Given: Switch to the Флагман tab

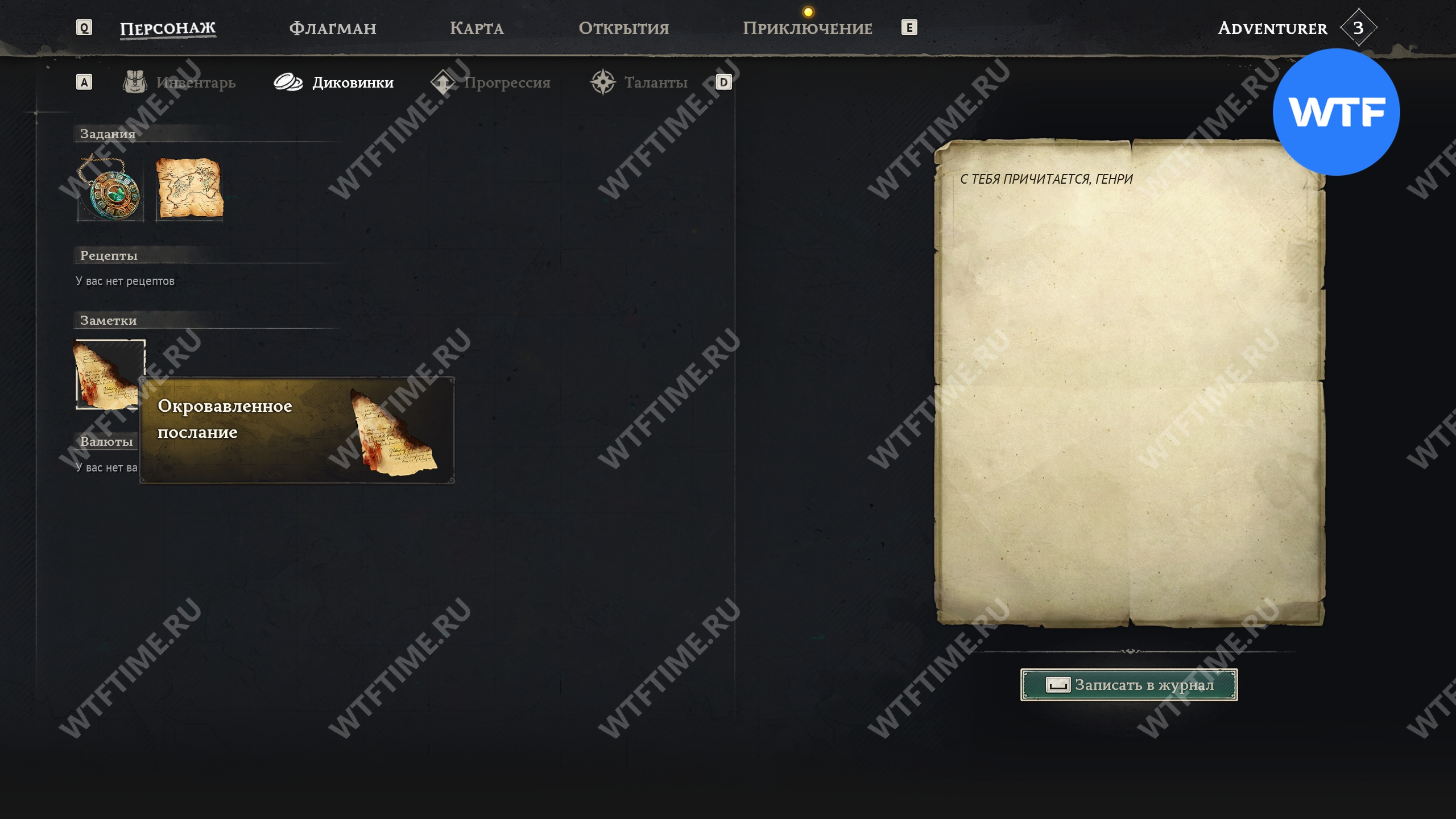Looking at the screenshot, I should pos(333,28).
